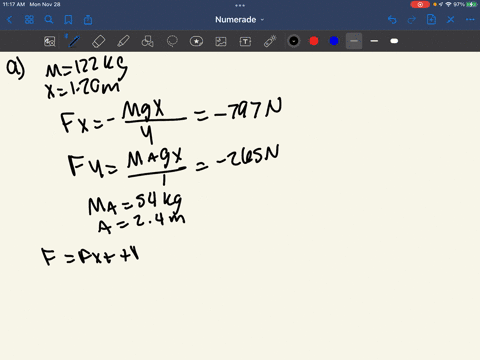Open the more options ellipsis menu

[x=470, y=20]
